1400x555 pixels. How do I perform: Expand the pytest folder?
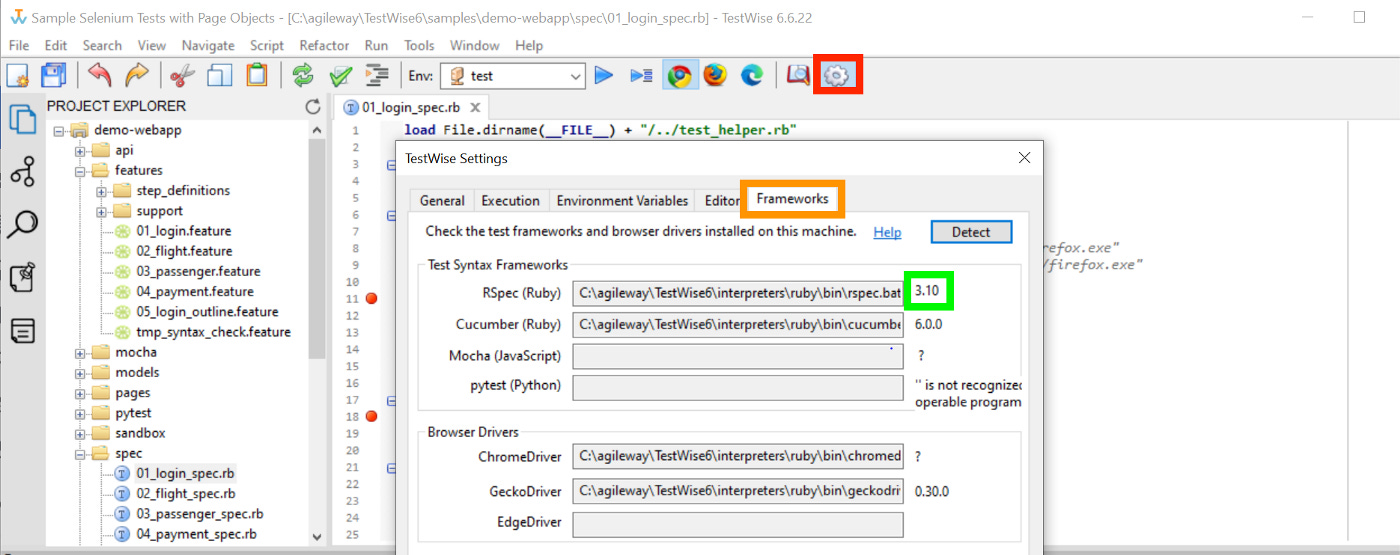point(80,413)
